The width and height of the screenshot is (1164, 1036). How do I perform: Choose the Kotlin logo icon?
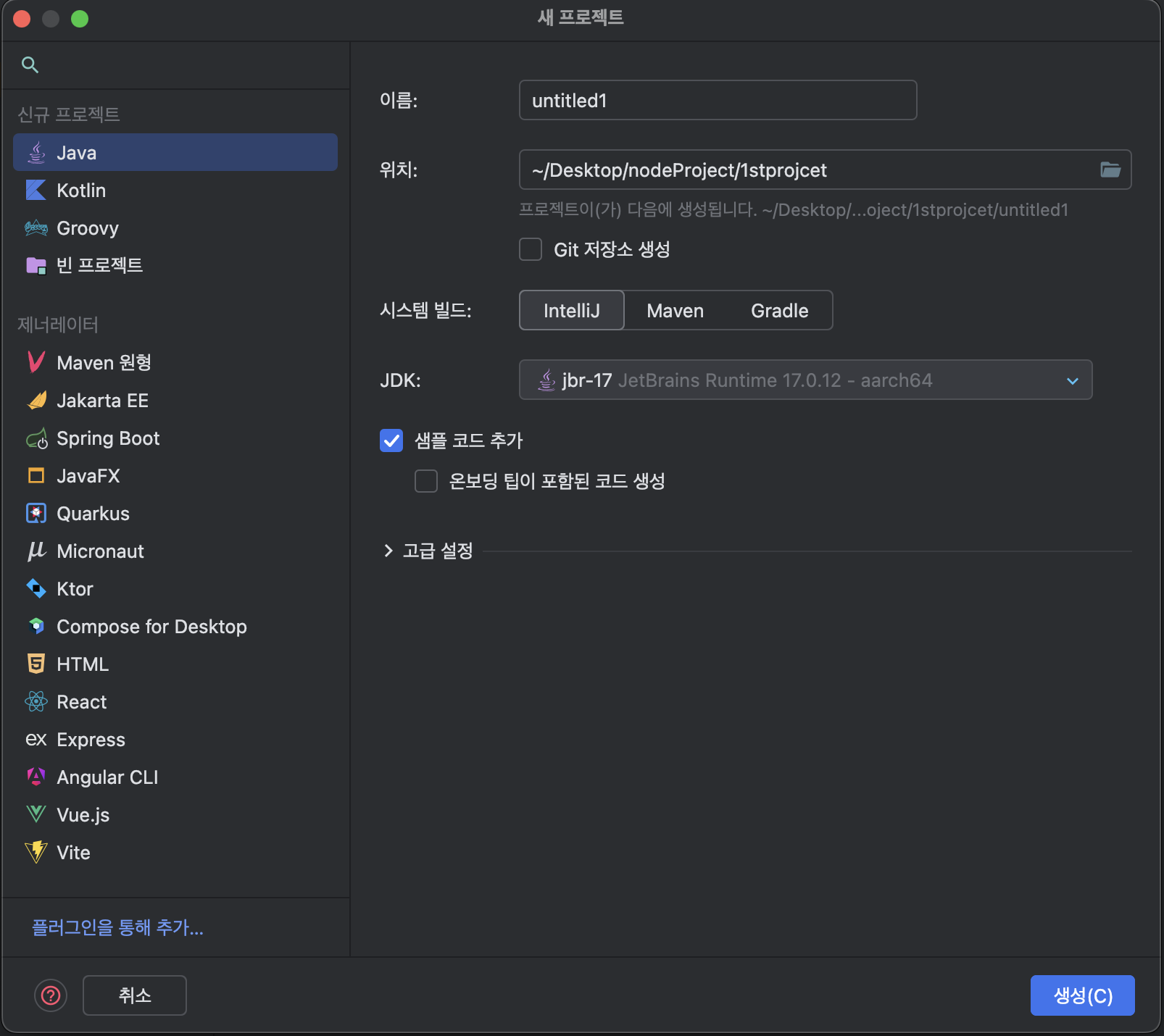(36, 191)
